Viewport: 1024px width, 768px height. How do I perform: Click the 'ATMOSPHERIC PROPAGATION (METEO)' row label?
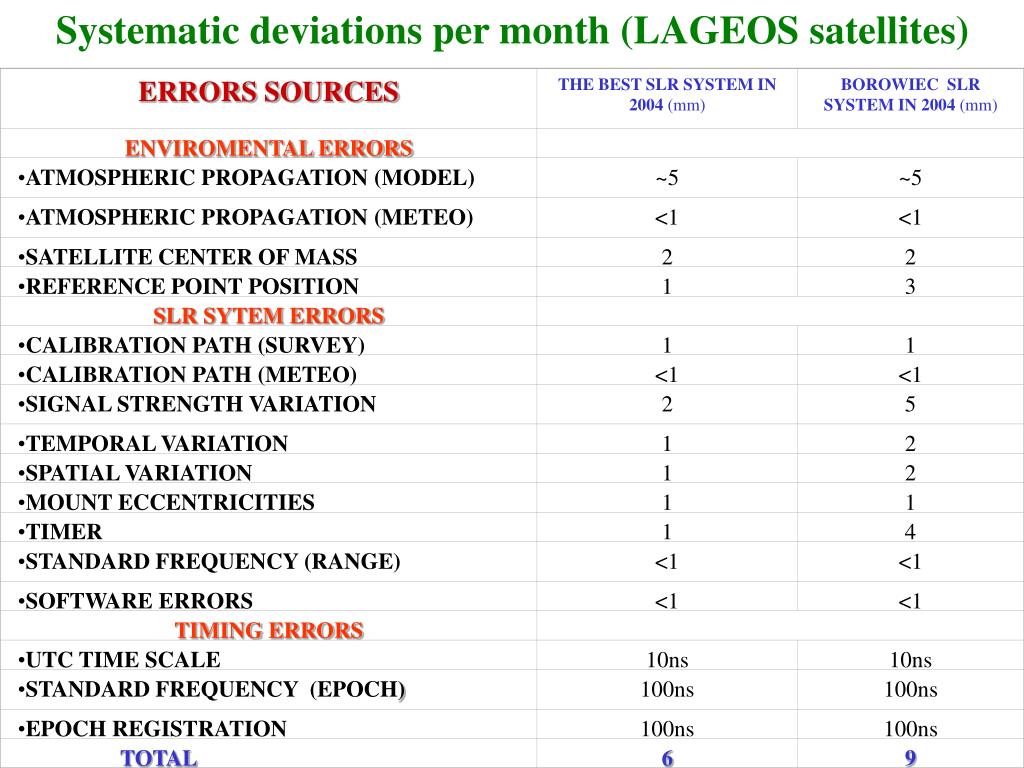click(x=246, y=217)
